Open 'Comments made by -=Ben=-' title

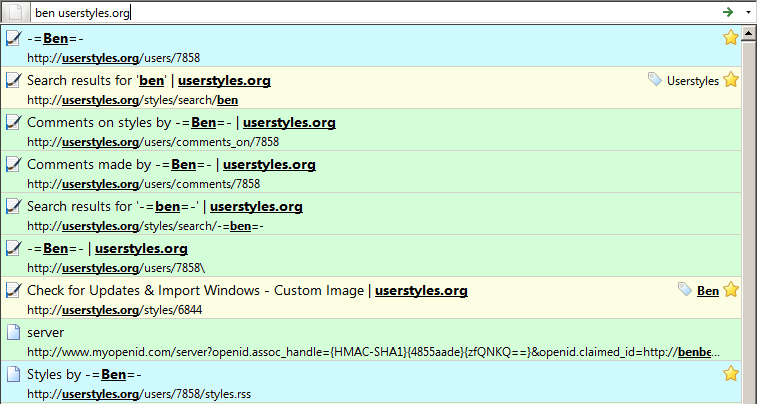click(171, 165)
